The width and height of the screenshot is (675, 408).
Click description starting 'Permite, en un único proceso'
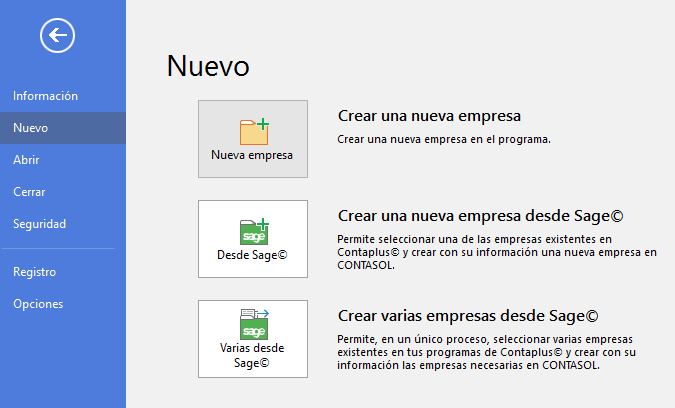tap(486, 352)
